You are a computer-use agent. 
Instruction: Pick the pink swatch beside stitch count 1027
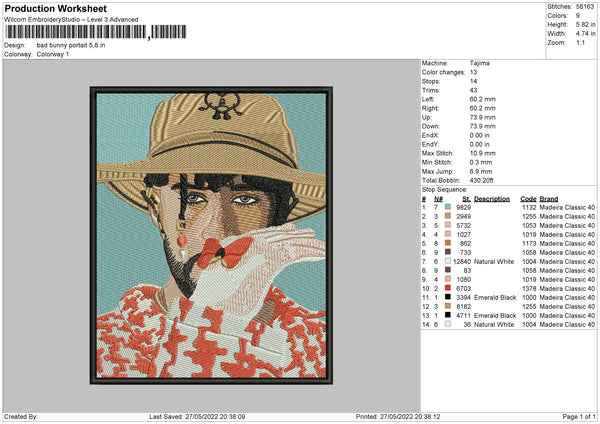coord(448,234)
